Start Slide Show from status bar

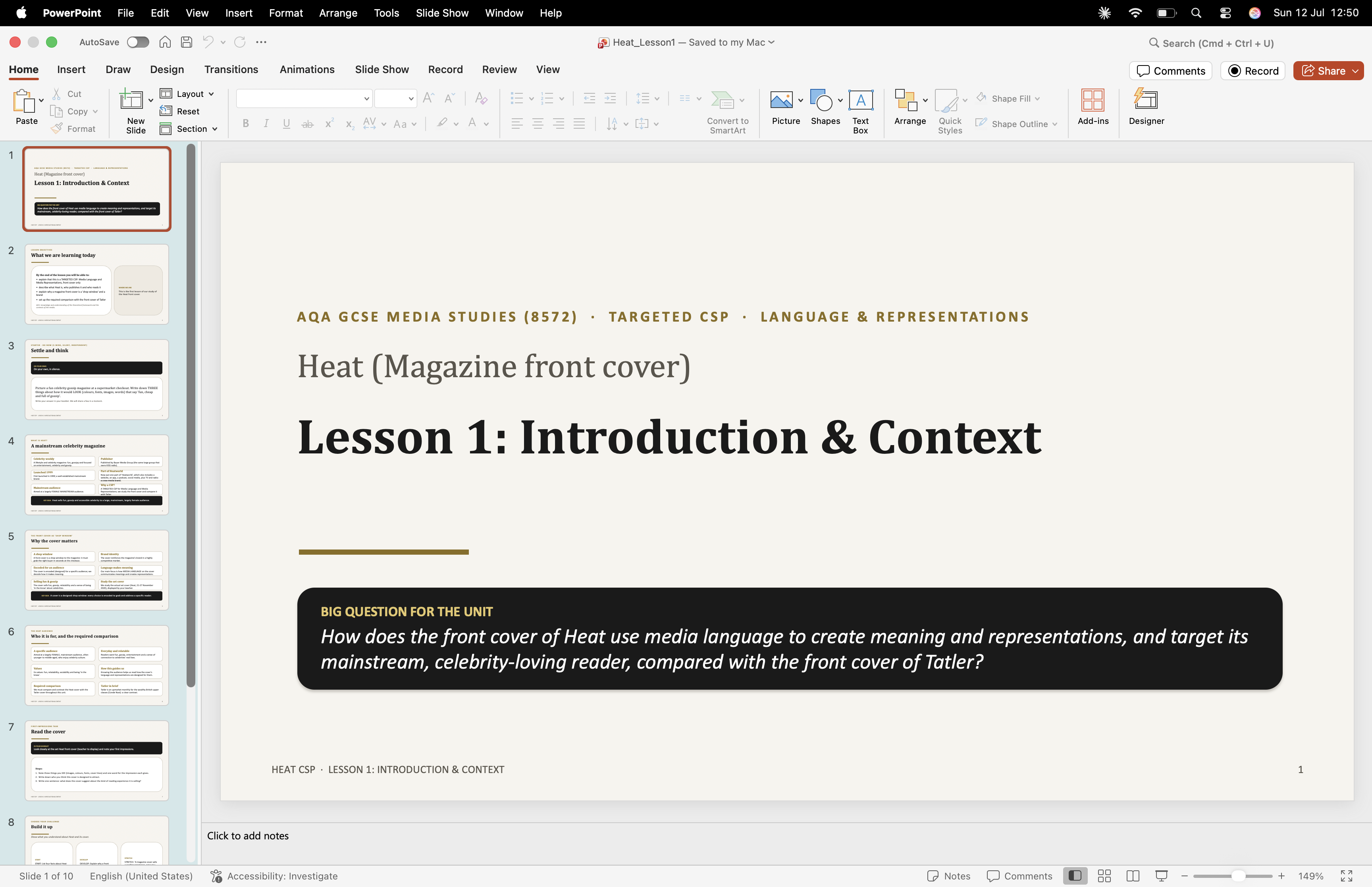point(1162,875)
